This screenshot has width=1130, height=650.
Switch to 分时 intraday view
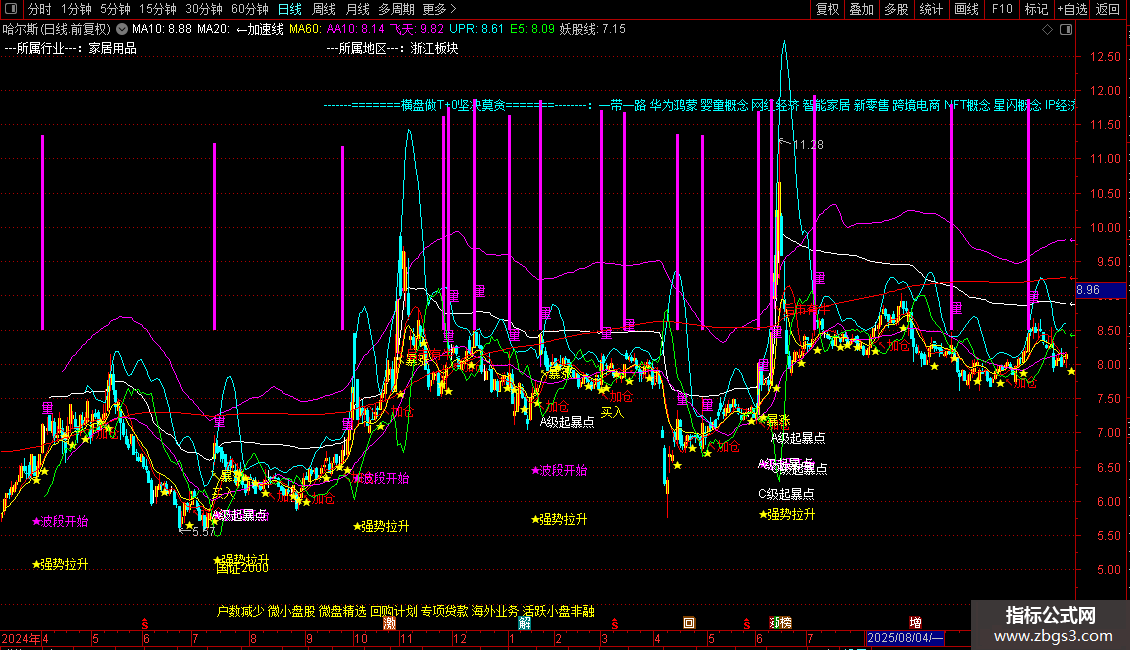tap(40, 9)
